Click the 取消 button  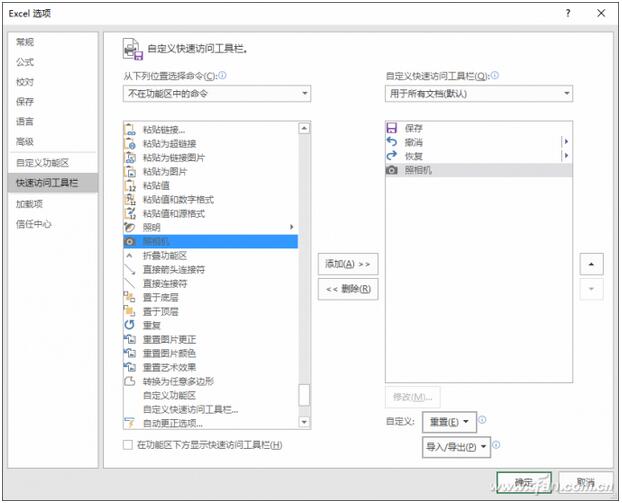[586, 482]
